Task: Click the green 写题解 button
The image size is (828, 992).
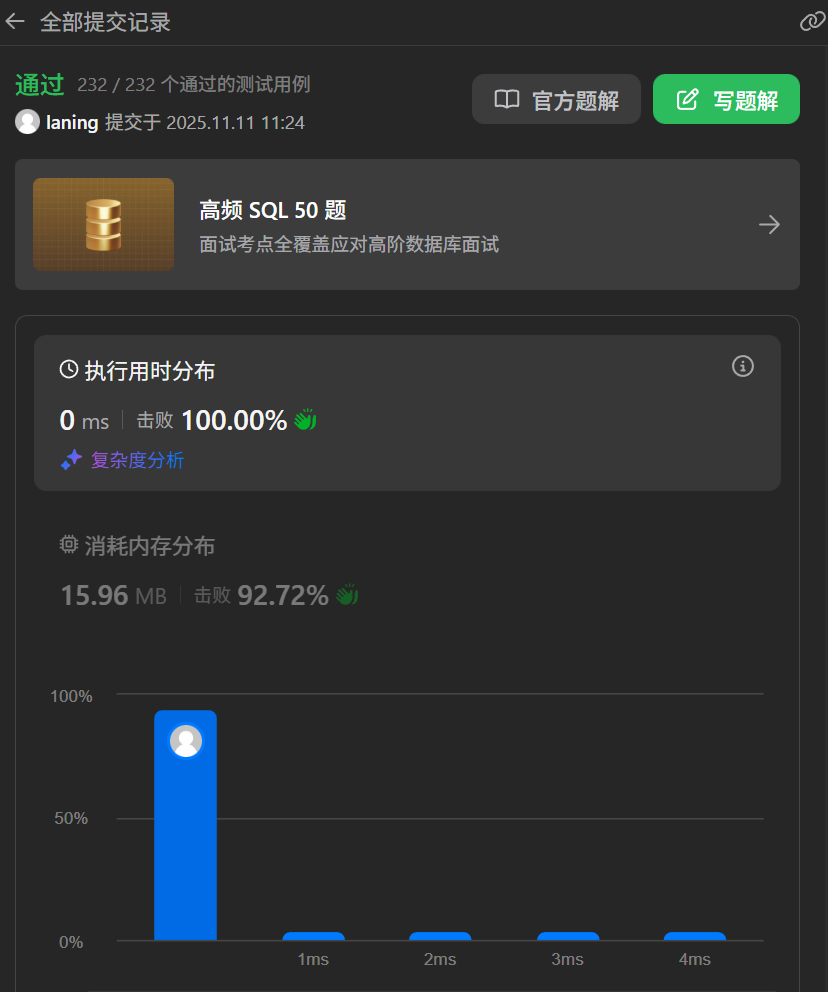Action: pos(726,99)
